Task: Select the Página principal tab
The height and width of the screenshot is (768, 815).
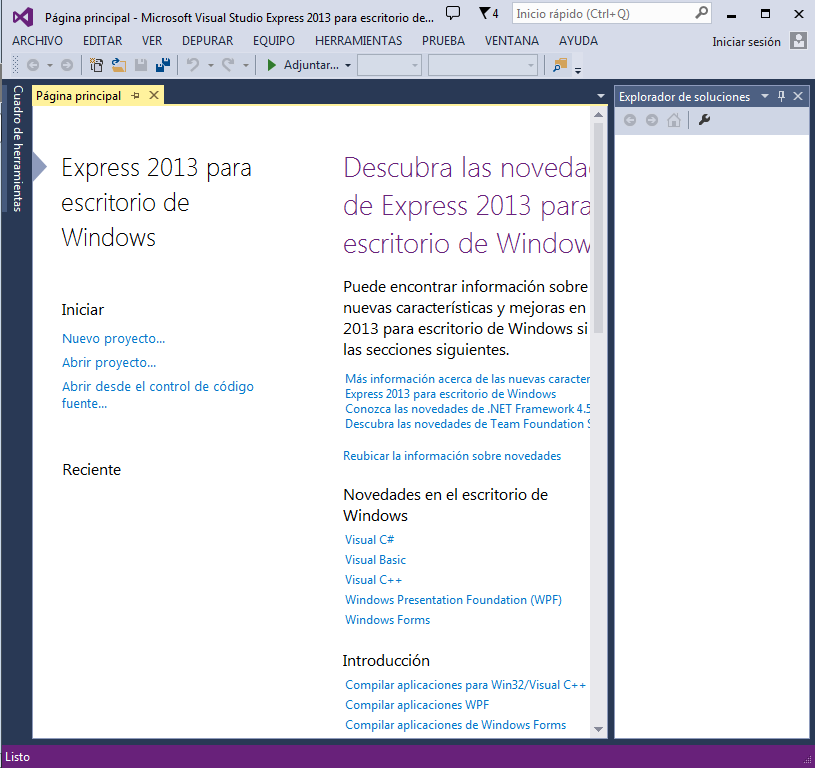Action: 78,96
